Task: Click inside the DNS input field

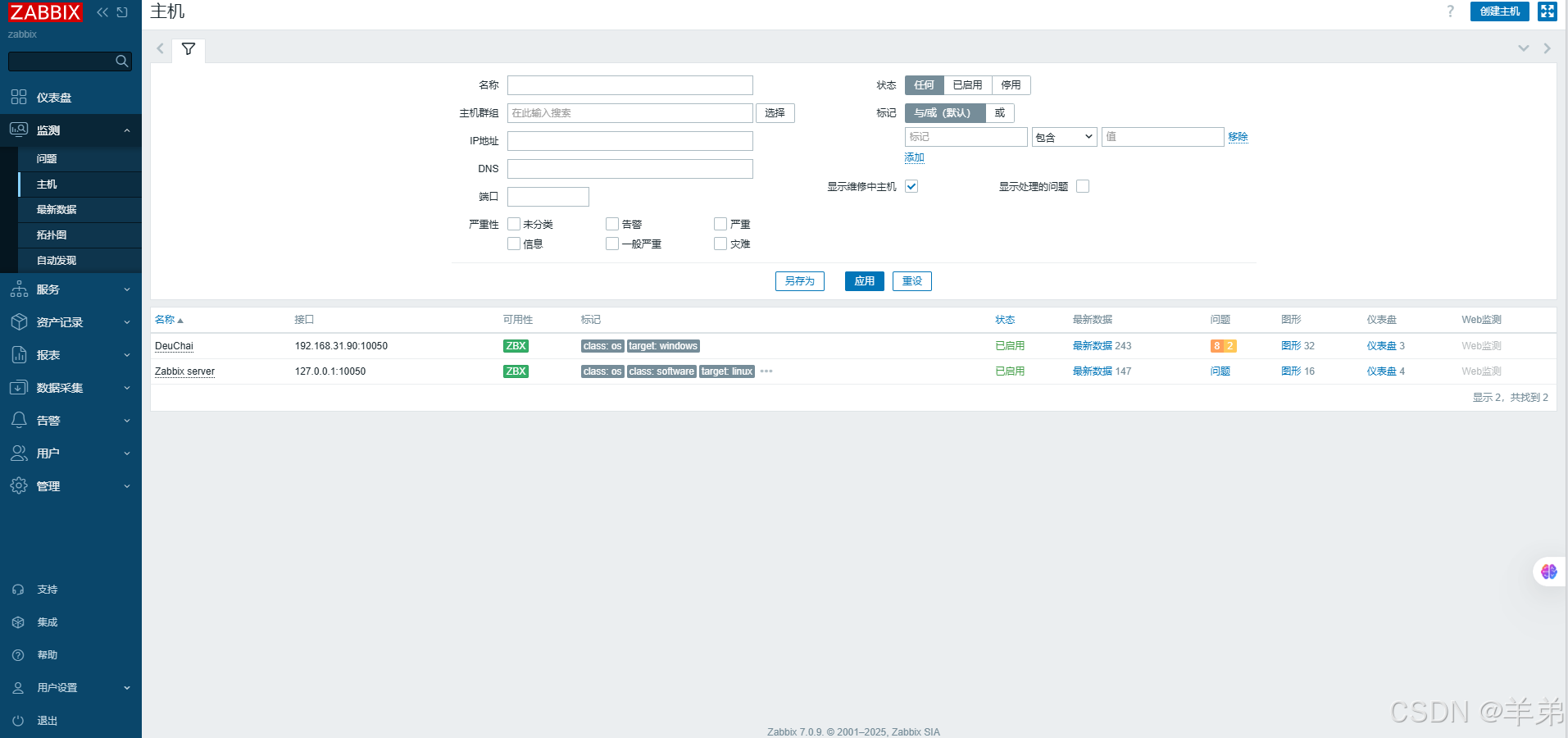Action: point(629,168)
